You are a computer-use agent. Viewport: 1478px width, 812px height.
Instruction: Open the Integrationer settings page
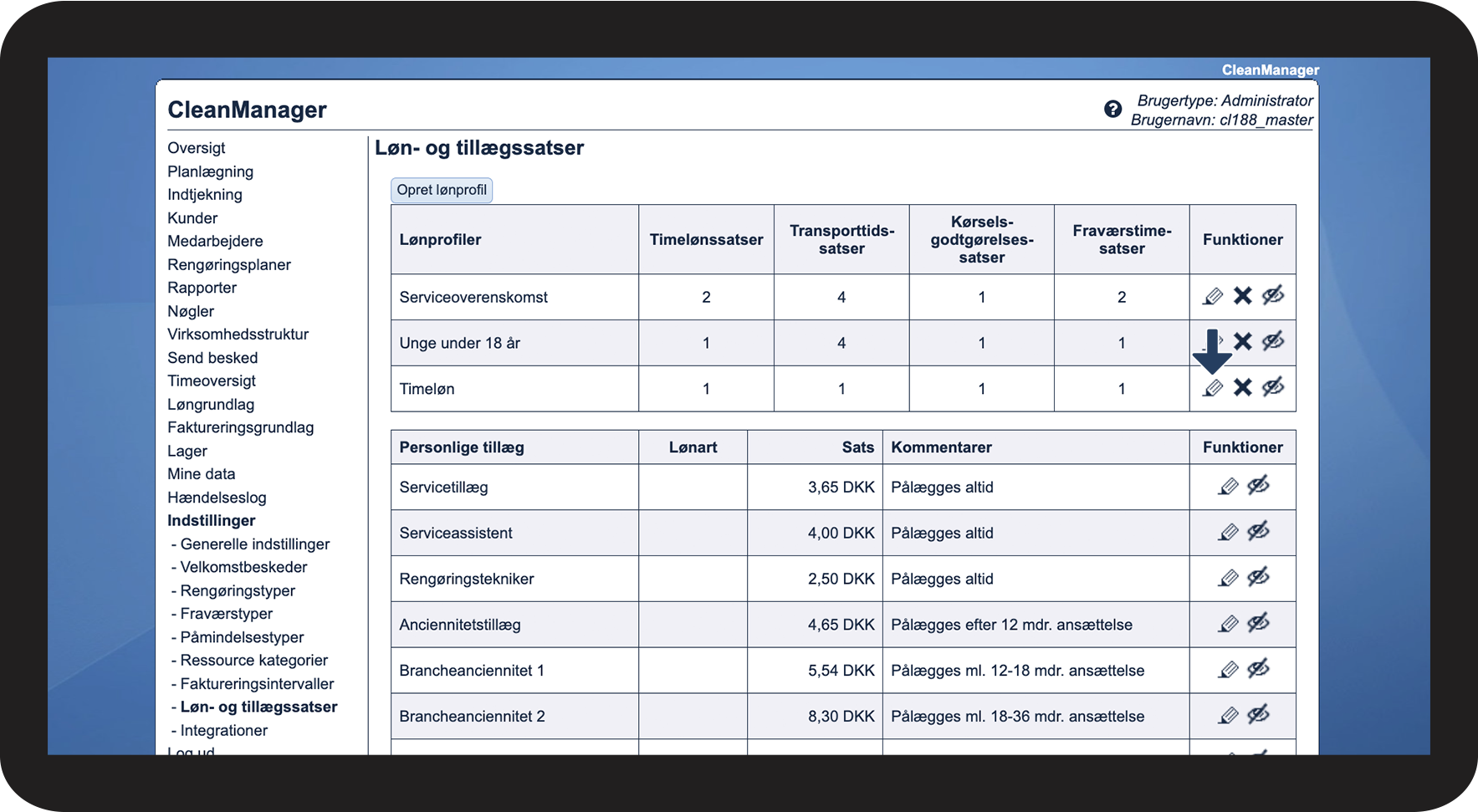pyautogui.click(x=224, y=730)
